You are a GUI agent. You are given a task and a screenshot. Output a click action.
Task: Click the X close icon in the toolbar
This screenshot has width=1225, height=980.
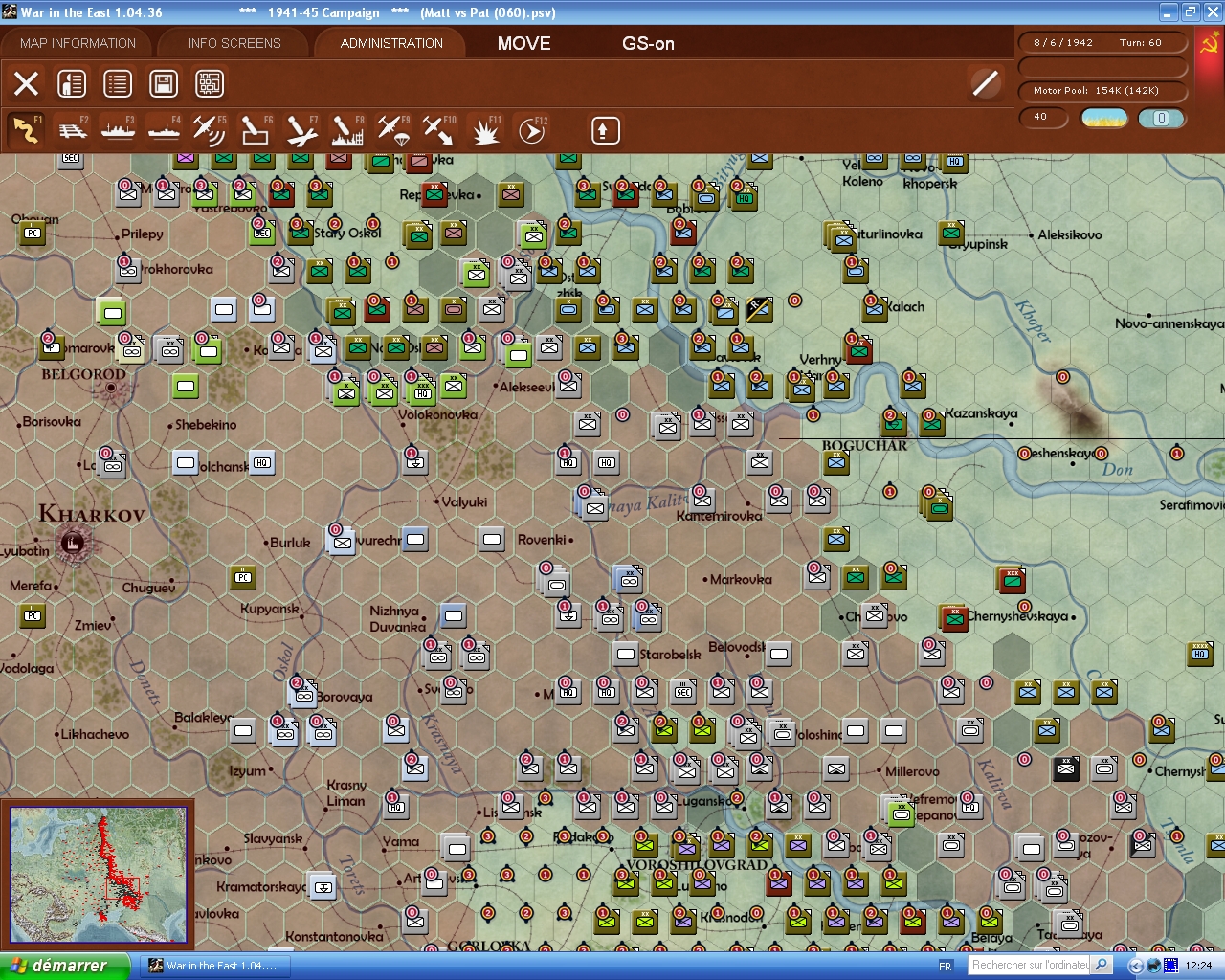click(27, 84)
